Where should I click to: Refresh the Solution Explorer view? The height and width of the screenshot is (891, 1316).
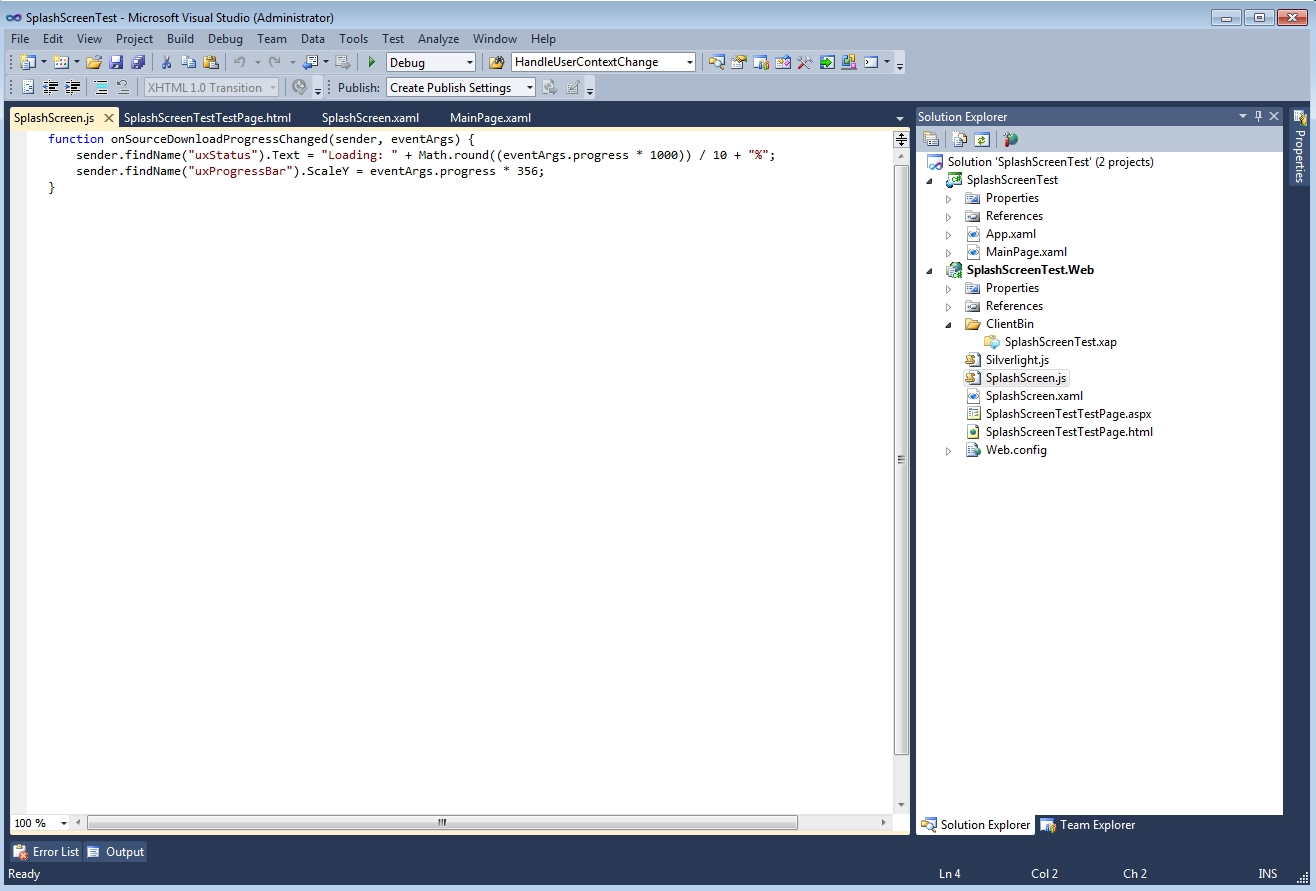pyautogui.click(x=982, y=140)
